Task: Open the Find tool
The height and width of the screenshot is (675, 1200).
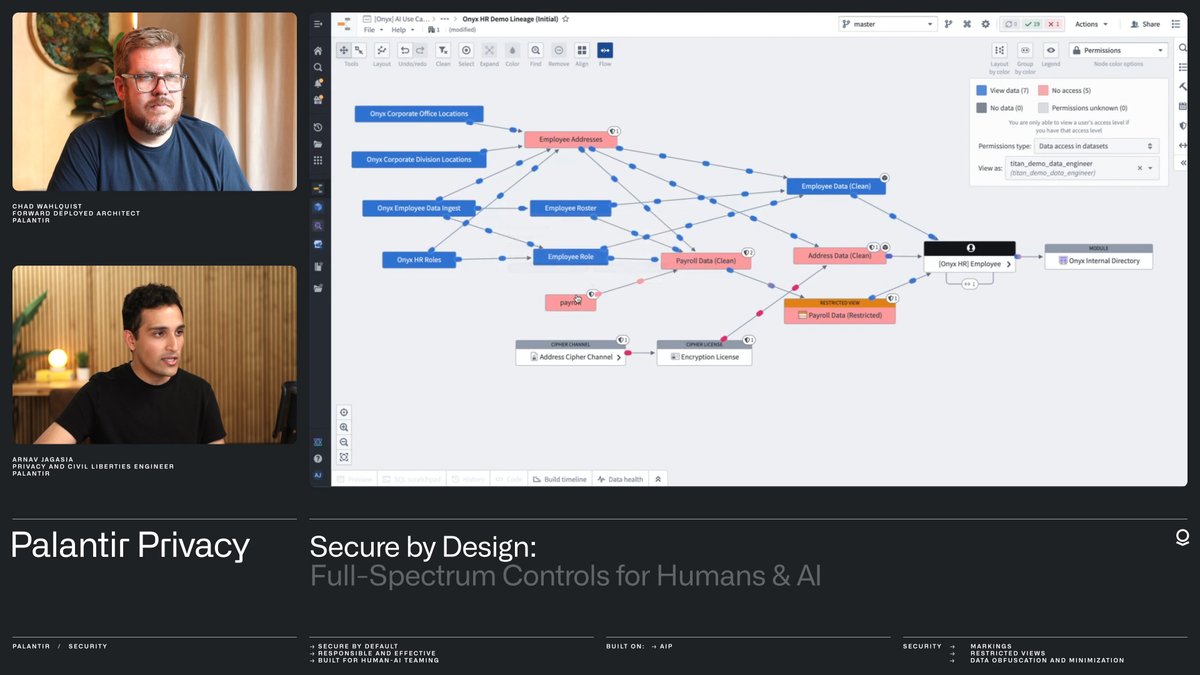Action: (x=536, y=50)
